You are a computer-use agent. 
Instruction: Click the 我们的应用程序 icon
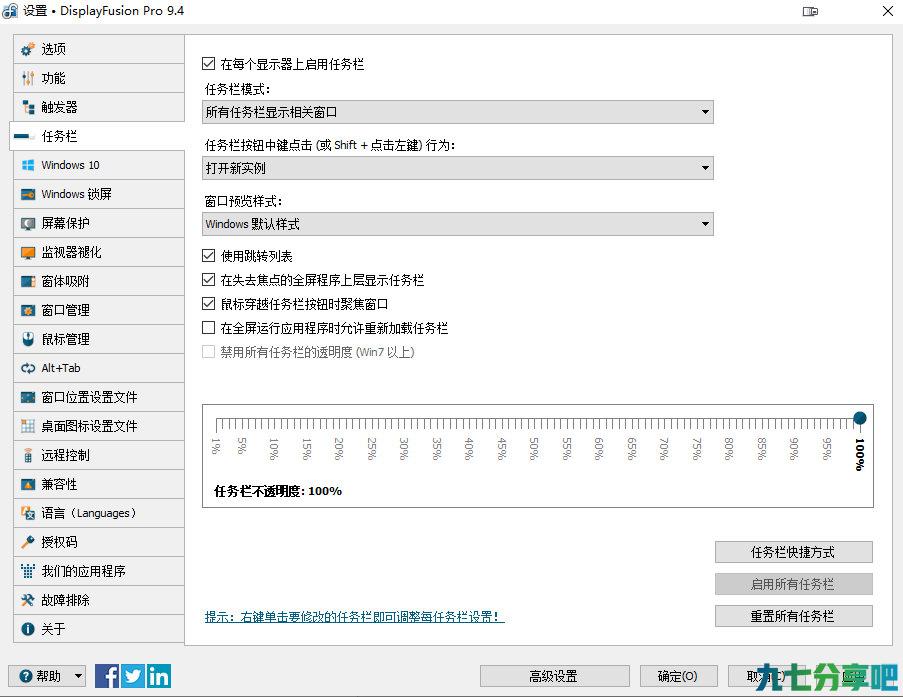(28, 571)
